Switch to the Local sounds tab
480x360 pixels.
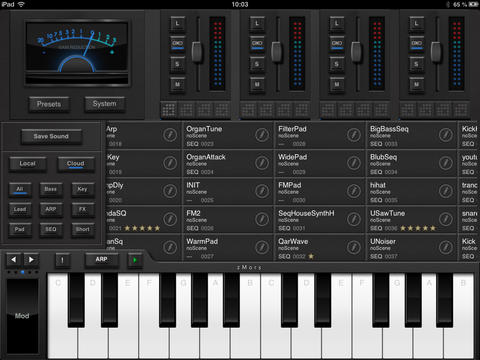[x=27, y=164]
